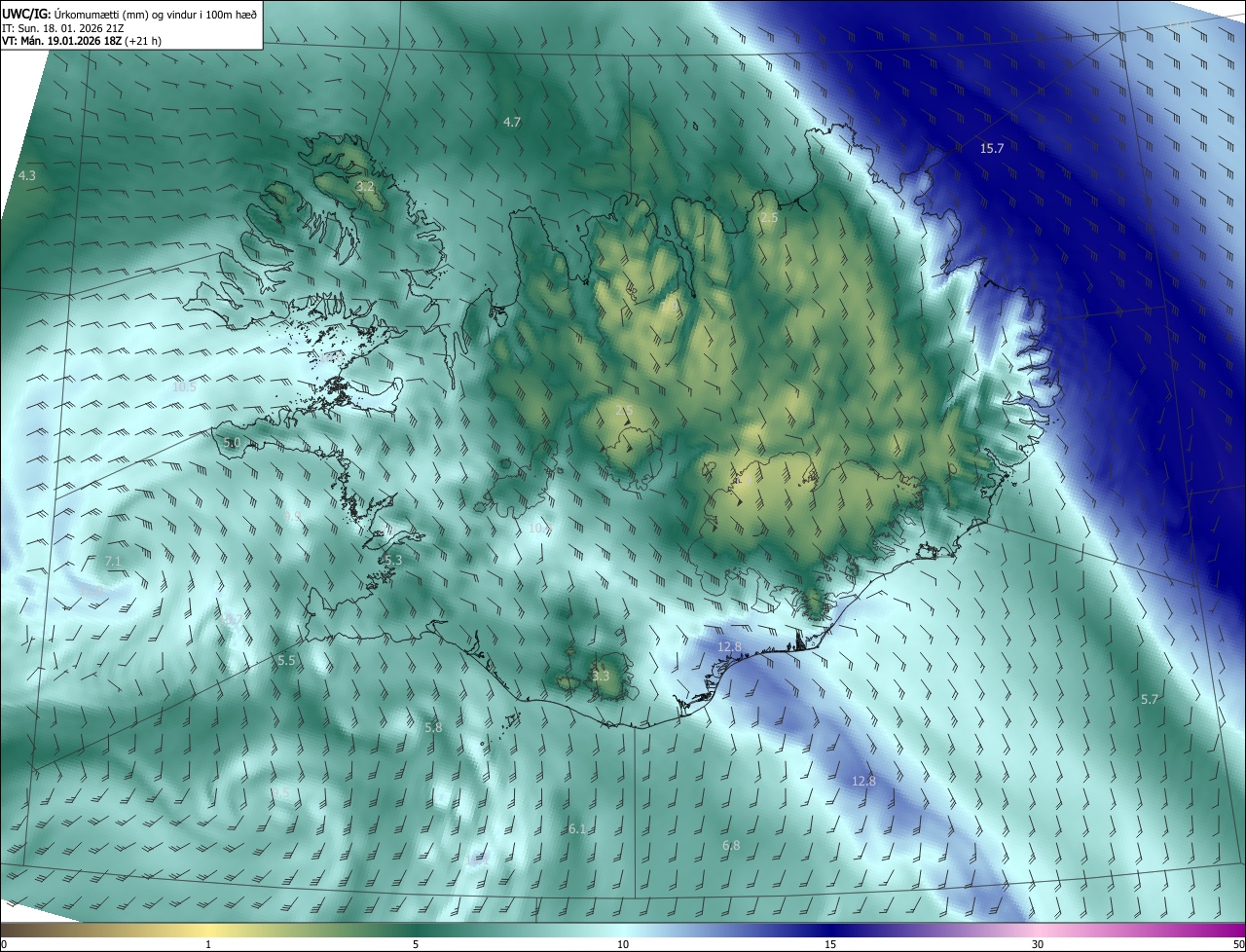Select the 4.7 value label

(512, 122)
